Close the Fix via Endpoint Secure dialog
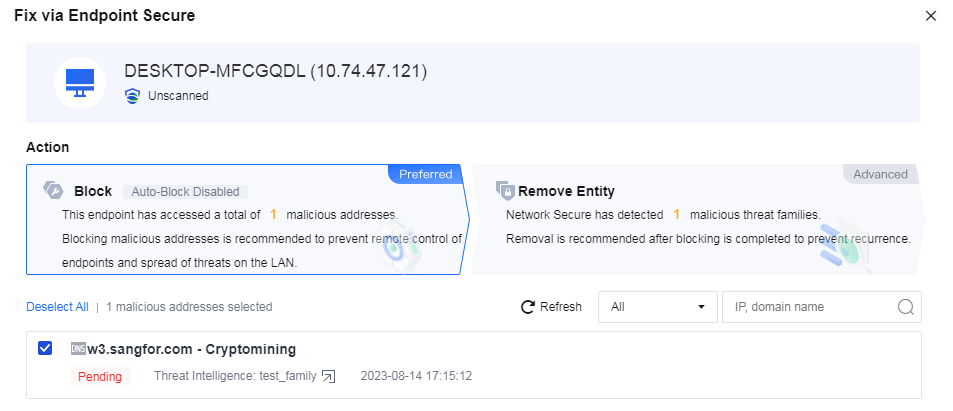The width and height of the screenshot is (953, 411). click(930, 16)
